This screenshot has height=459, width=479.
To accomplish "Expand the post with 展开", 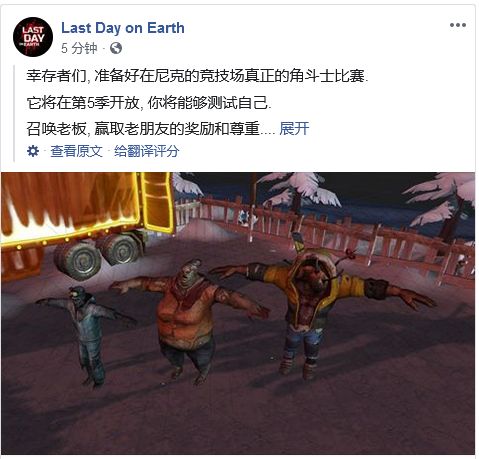I will coord(294,128).
